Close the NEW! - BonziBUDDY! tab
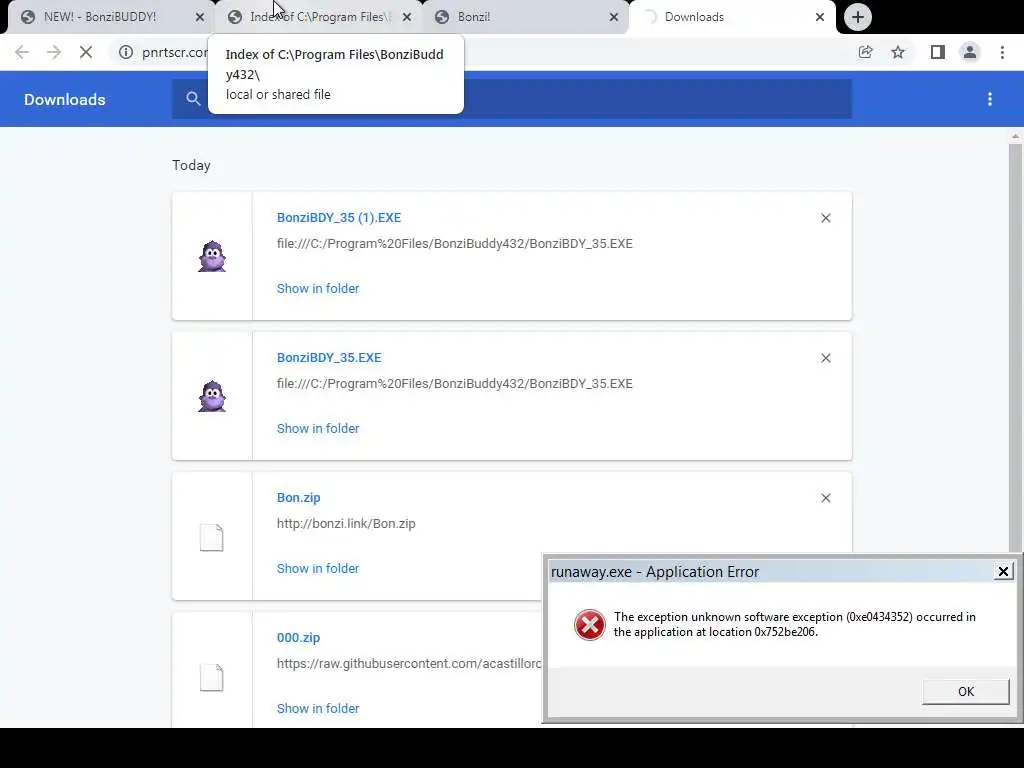 click(x=200, y=18)
